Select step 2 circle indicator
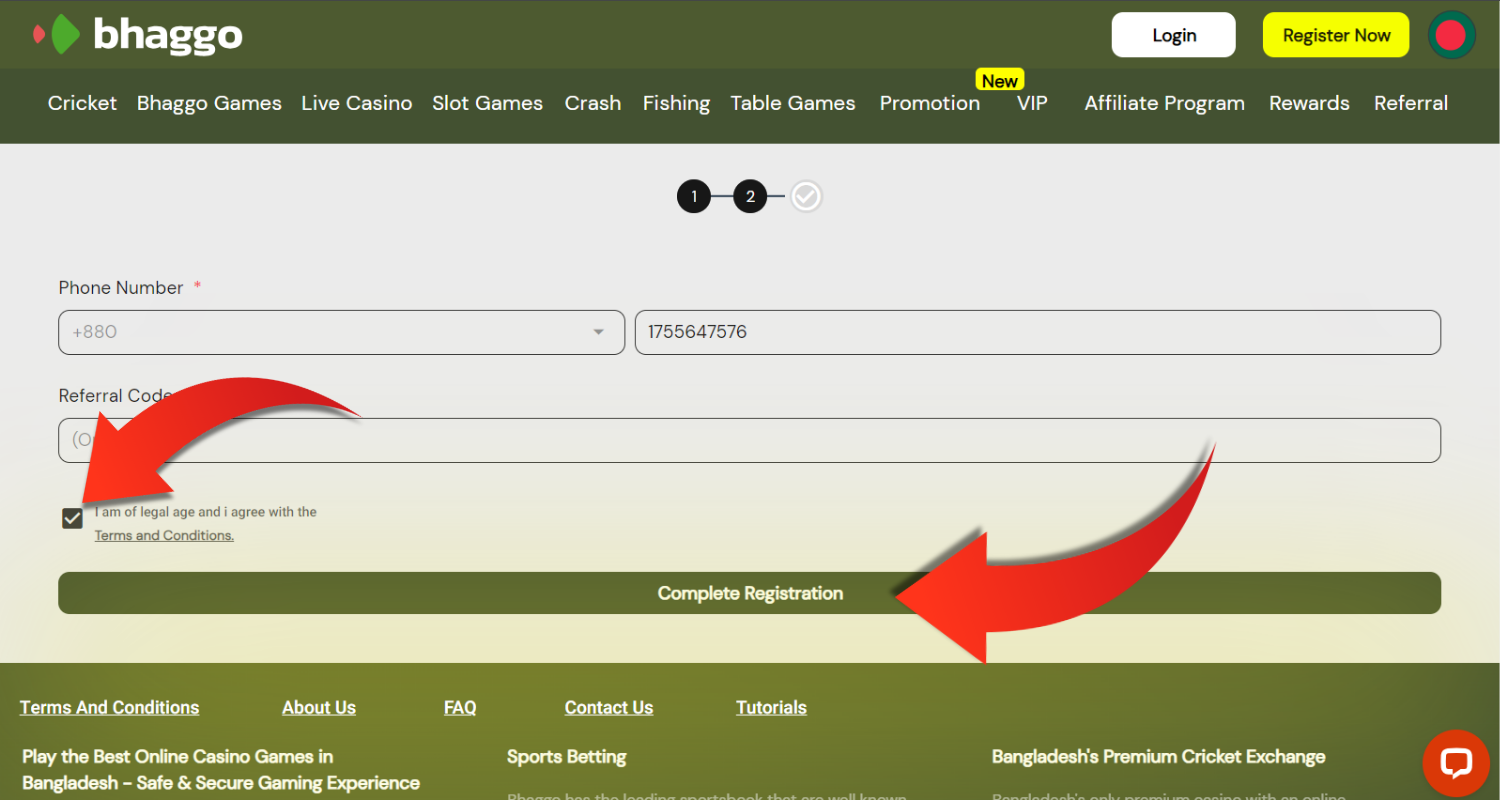The image size is (1500, 800). (750, 196)
